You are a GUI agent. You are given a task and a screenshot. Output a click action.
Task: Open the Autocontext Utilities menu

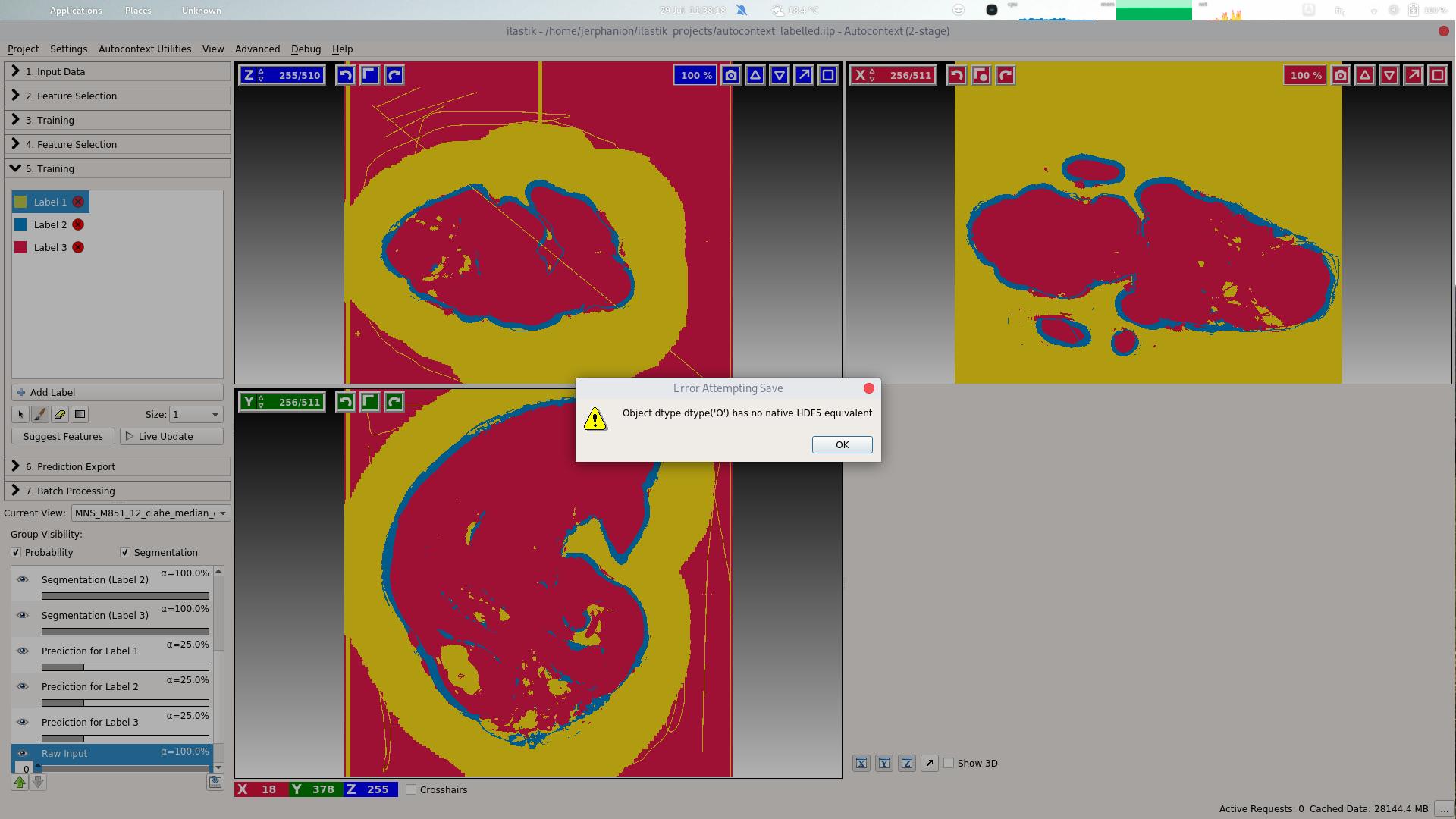point(144,49)
